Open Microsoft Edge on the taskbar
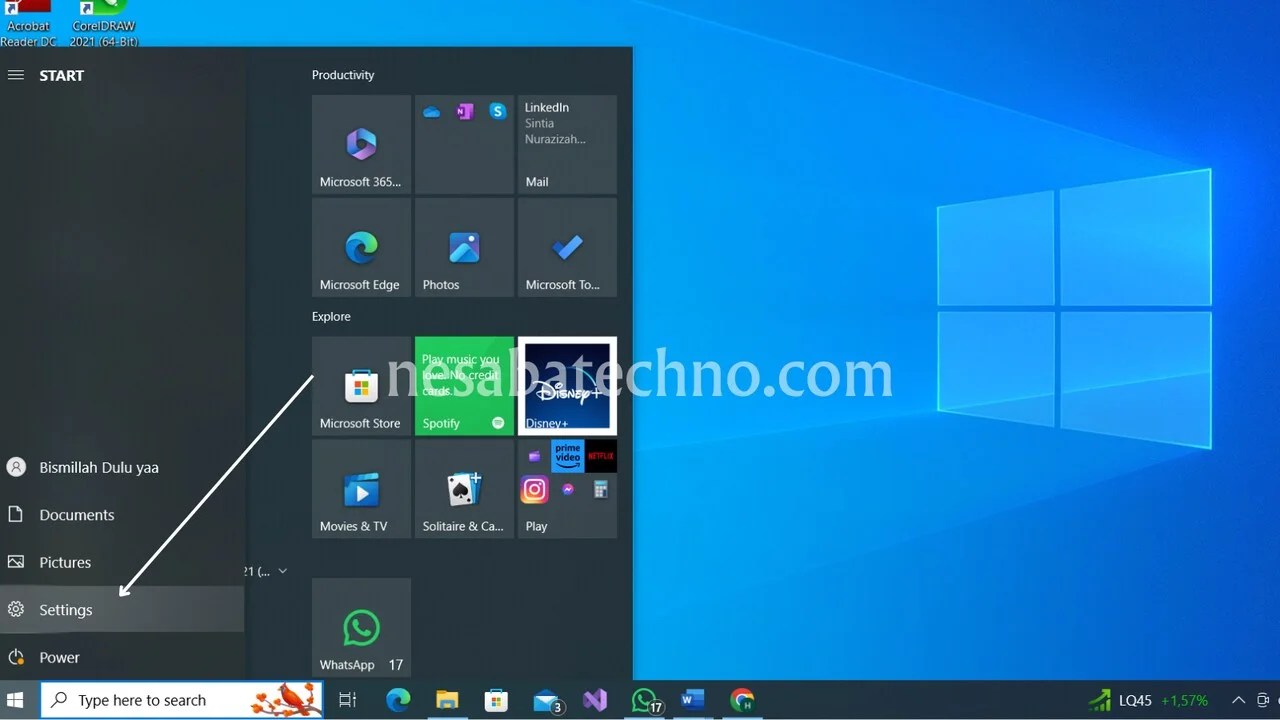 [x=398, y=700]
